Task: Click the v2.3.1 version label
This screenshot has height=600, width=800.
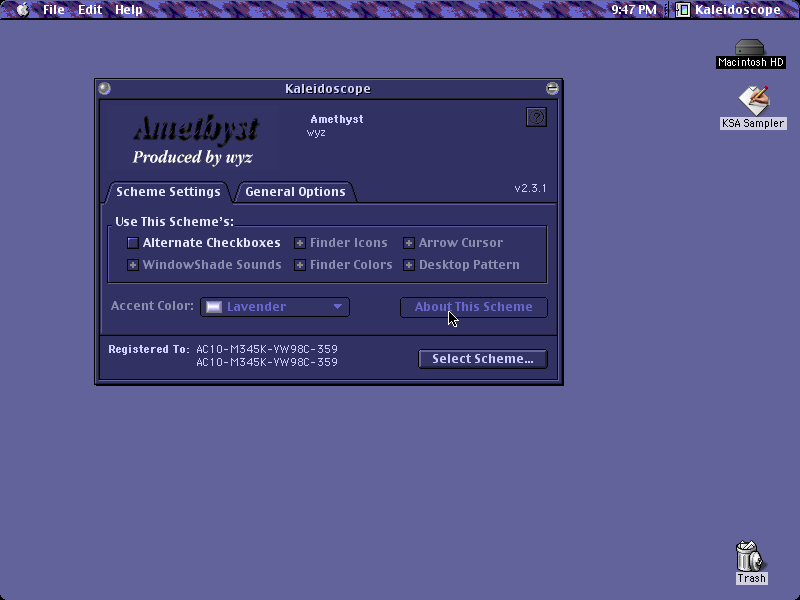Action: (530, 188)
